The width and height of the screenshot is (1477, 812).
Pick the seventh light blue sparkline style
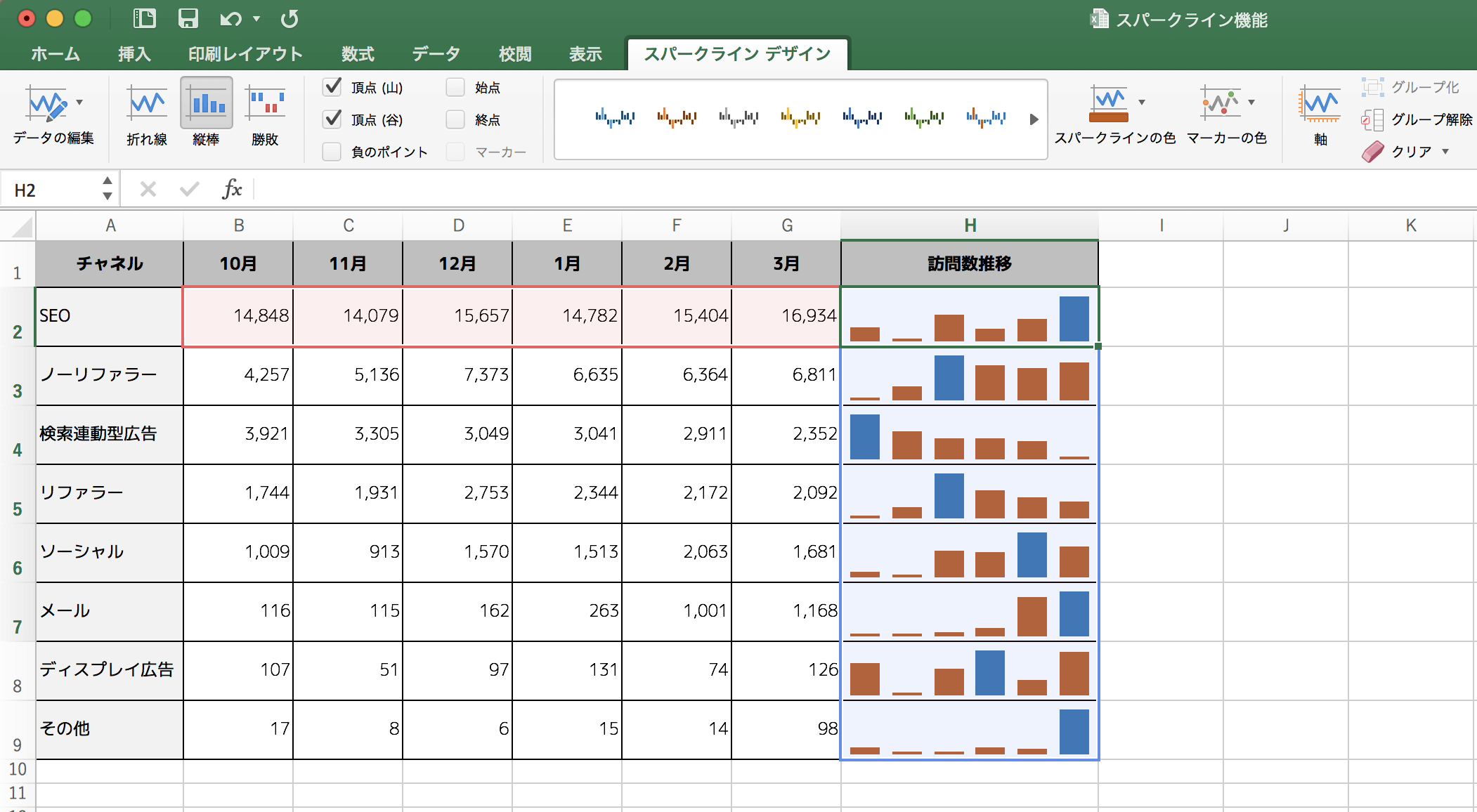pyautogui.click(x=986, y=118)
